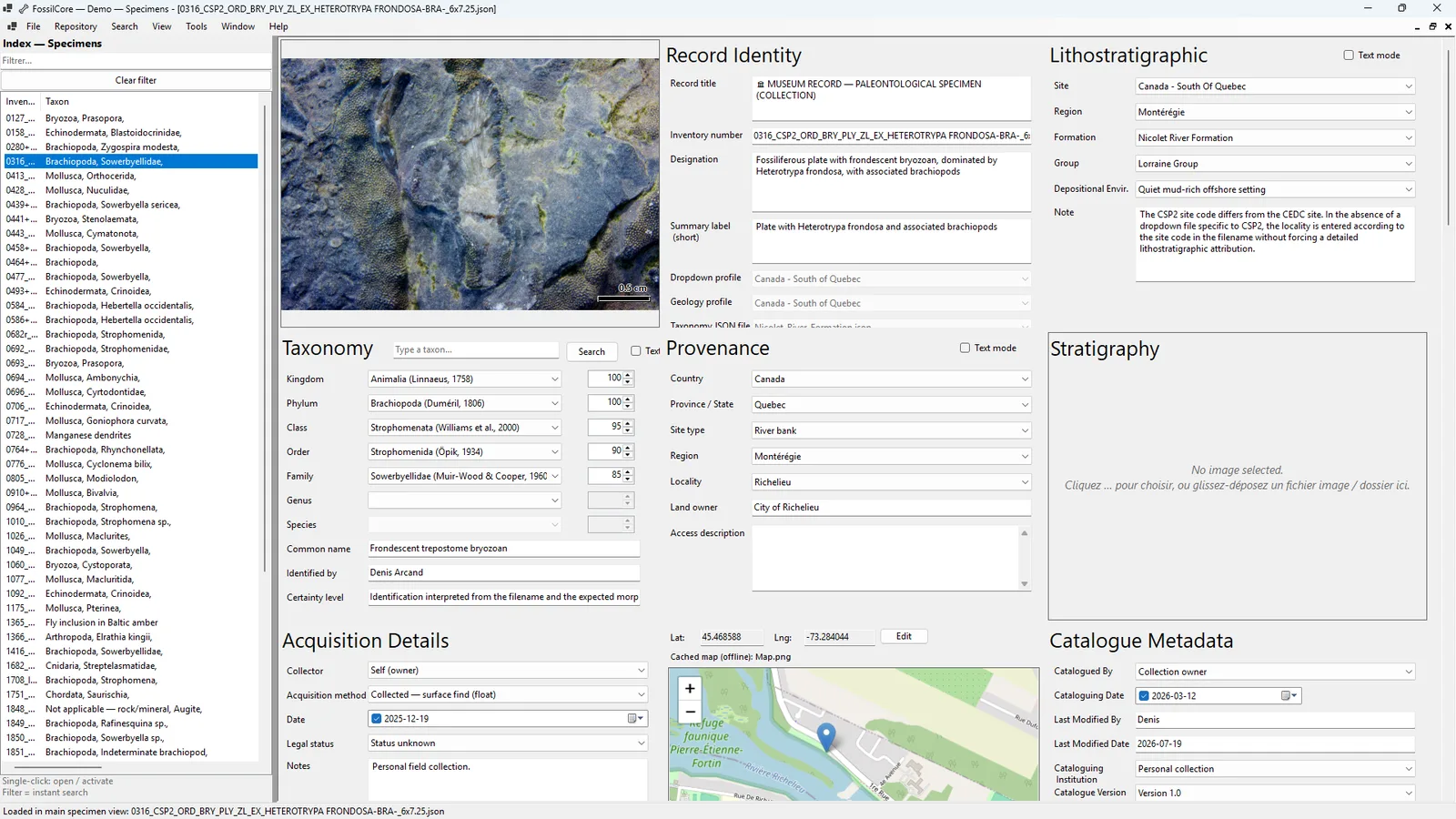Open calendar picker for acquisition Date
Image resolution: width=1456 pixels, height=819 pixels.
click(x=636, y=719)
